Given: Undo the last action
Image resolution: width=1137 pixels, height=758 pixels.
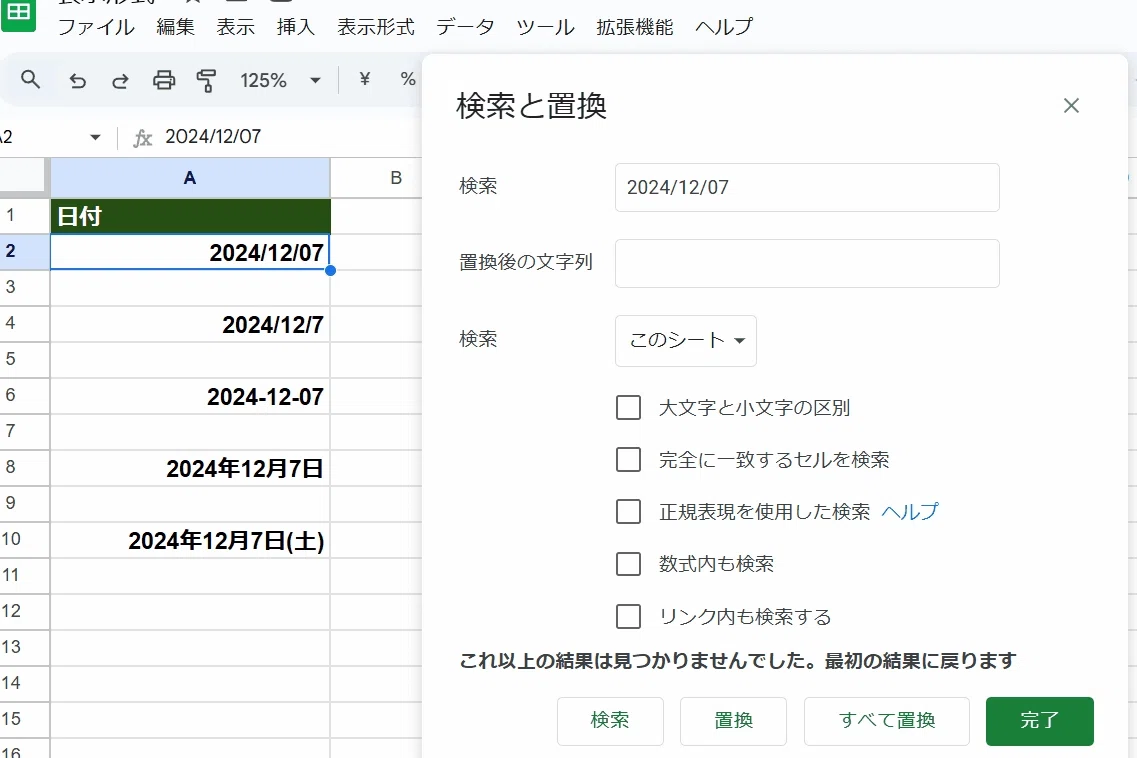Looking at the screenshot, I should (78, 80).
